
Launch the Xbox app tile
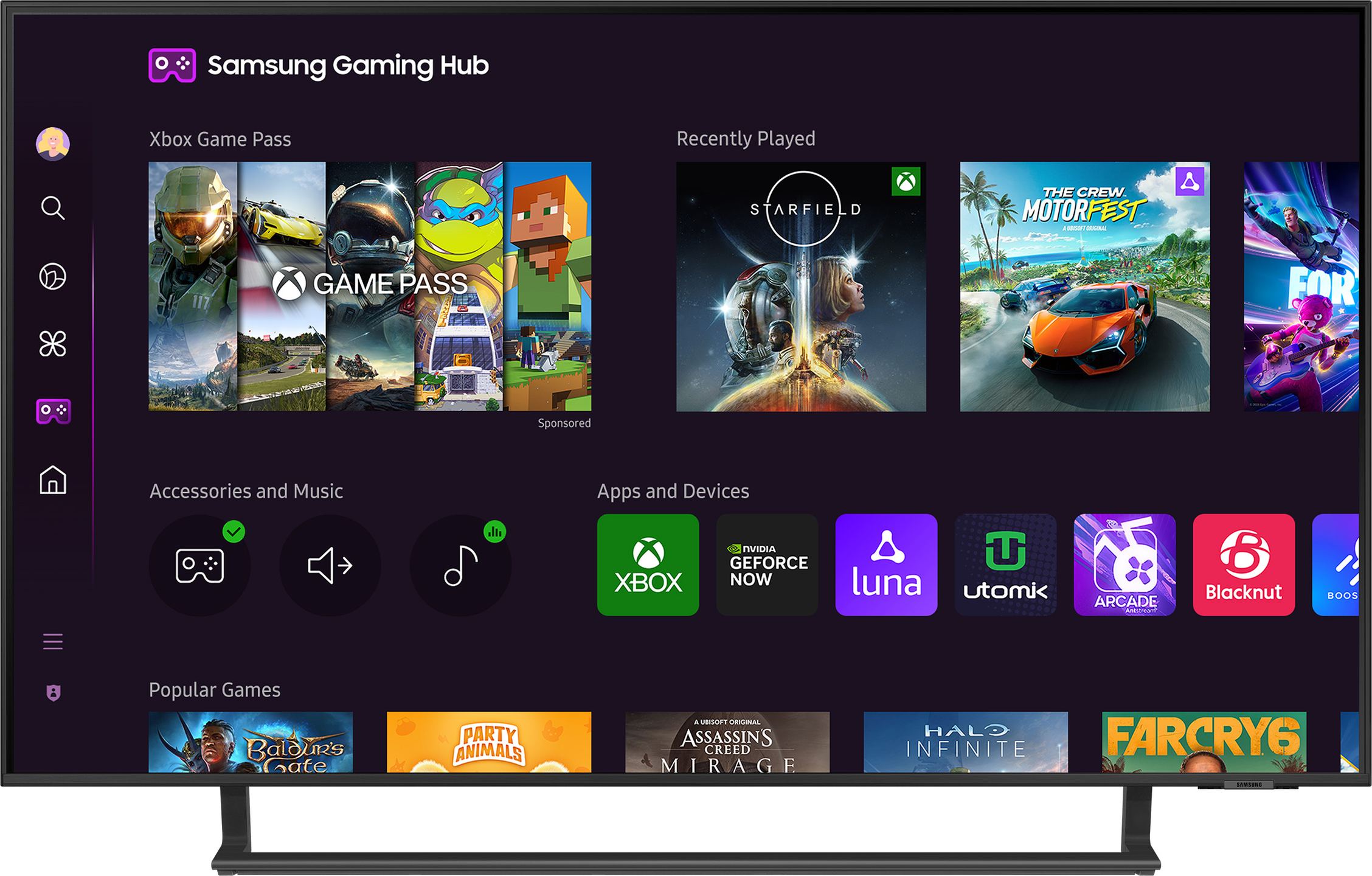(x=648, y=565)
